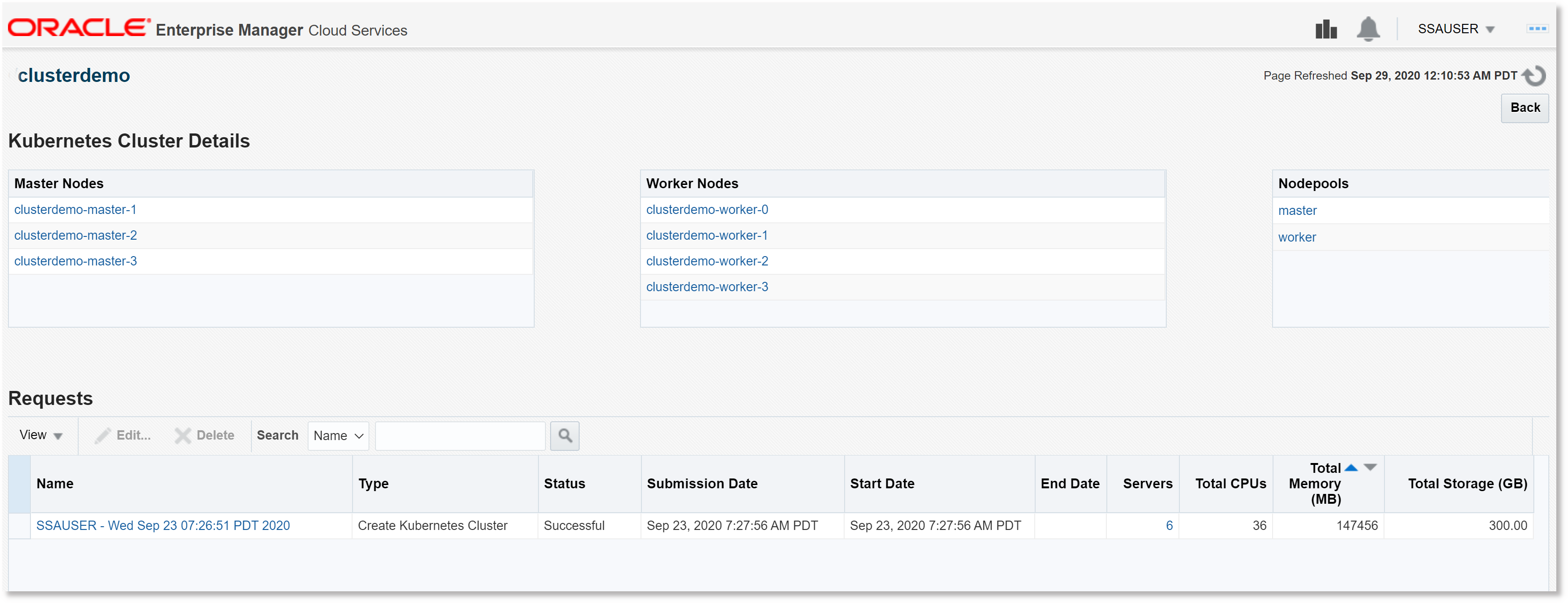
Task: Click the Worker Nodes panel header
Action: [903, 183]
